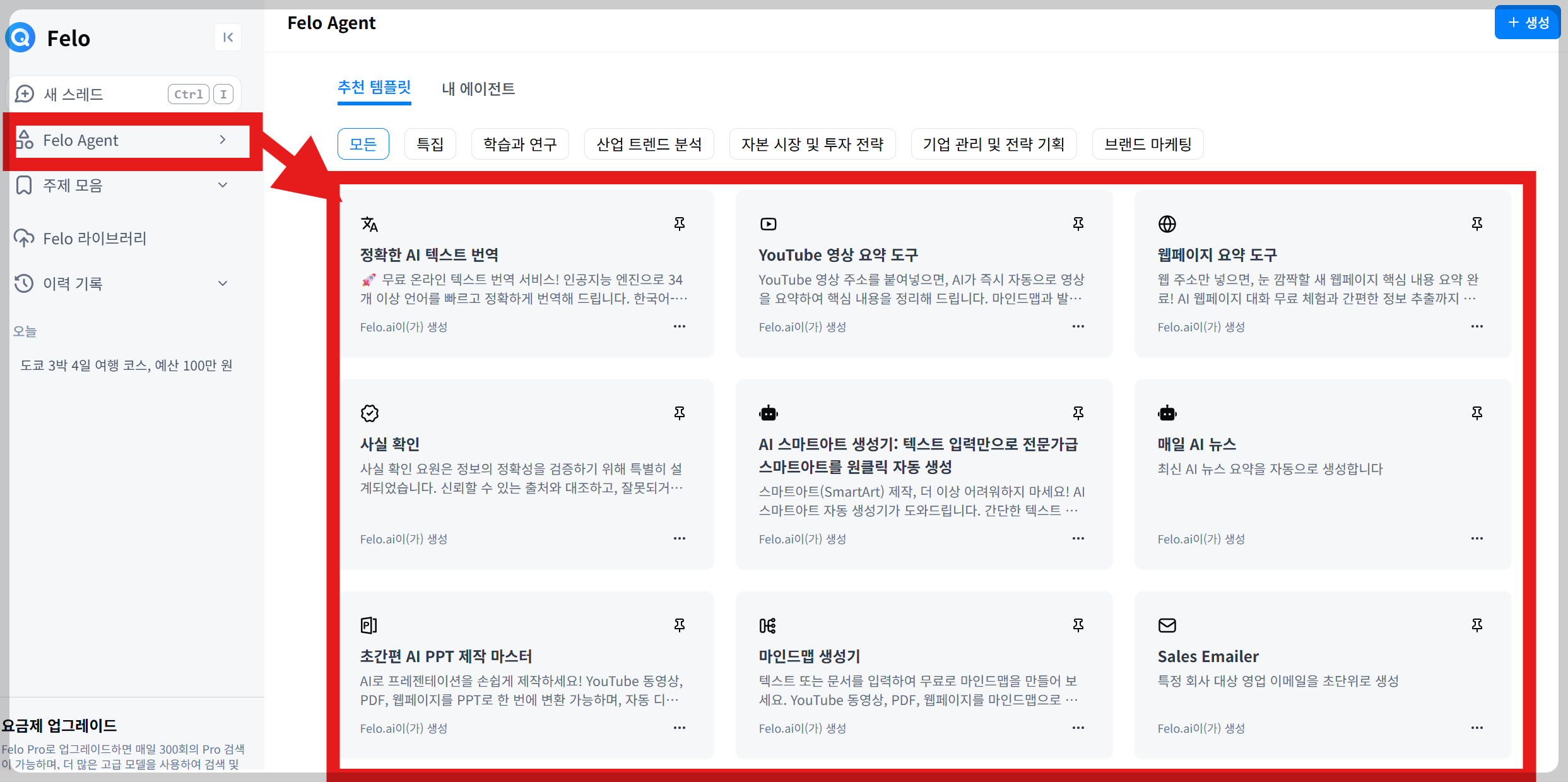Open Felo 라이브러리 from the sidebar

click(x=95, y=239)
